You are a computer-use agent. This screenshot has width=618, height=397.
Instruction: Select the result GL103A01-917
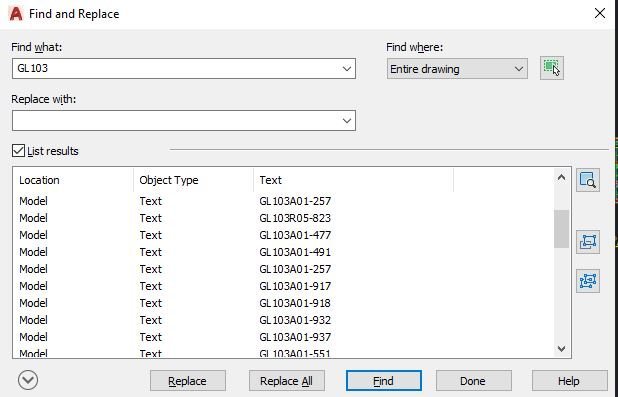[x=295, y=286]
